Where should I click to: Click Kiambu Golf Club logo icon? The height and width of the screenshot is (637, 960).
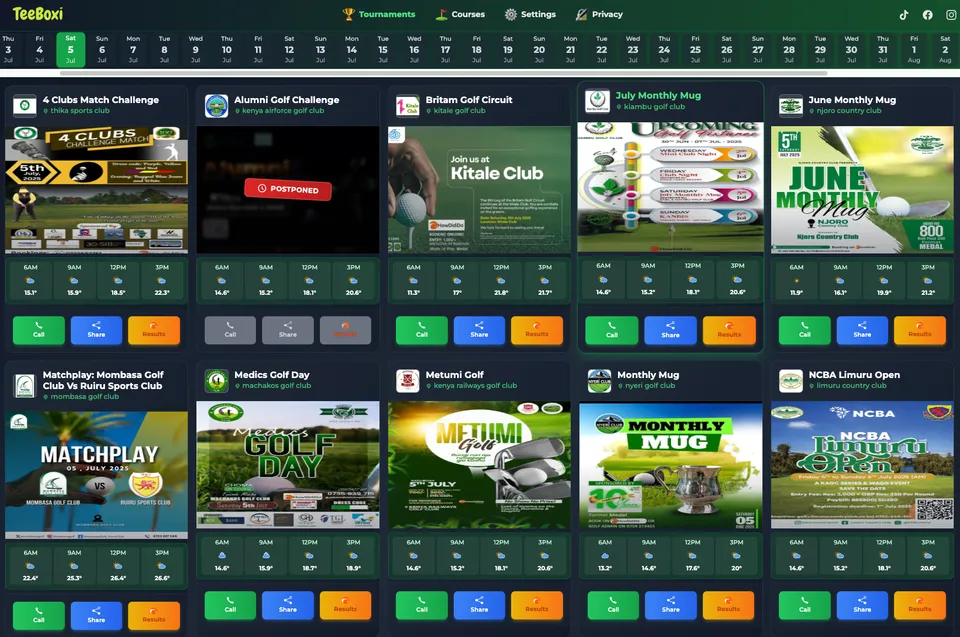tap(598, 101)
